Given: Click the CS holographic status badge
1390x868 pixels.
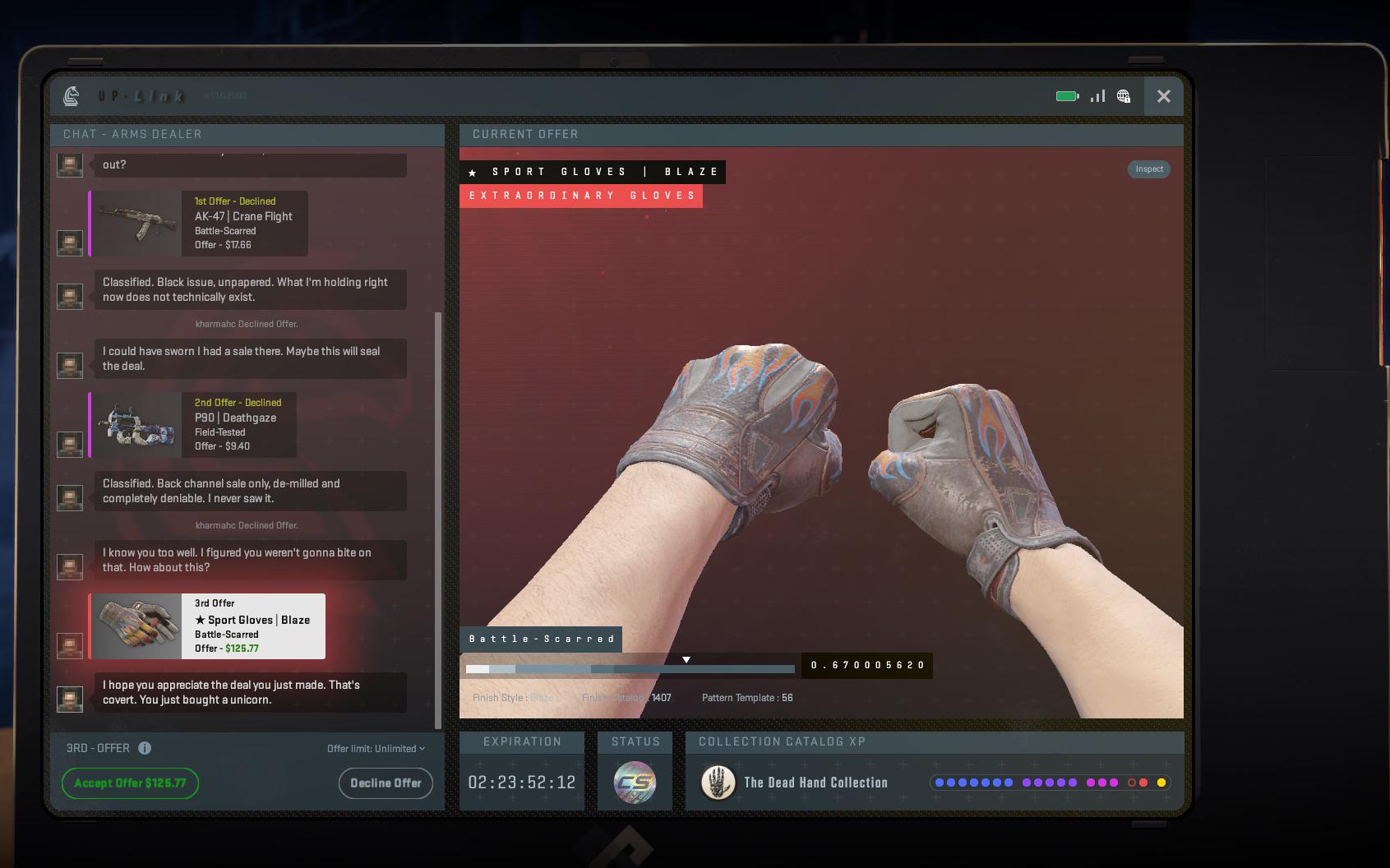Looking at the screenshot, I should [x=635, y=783].
